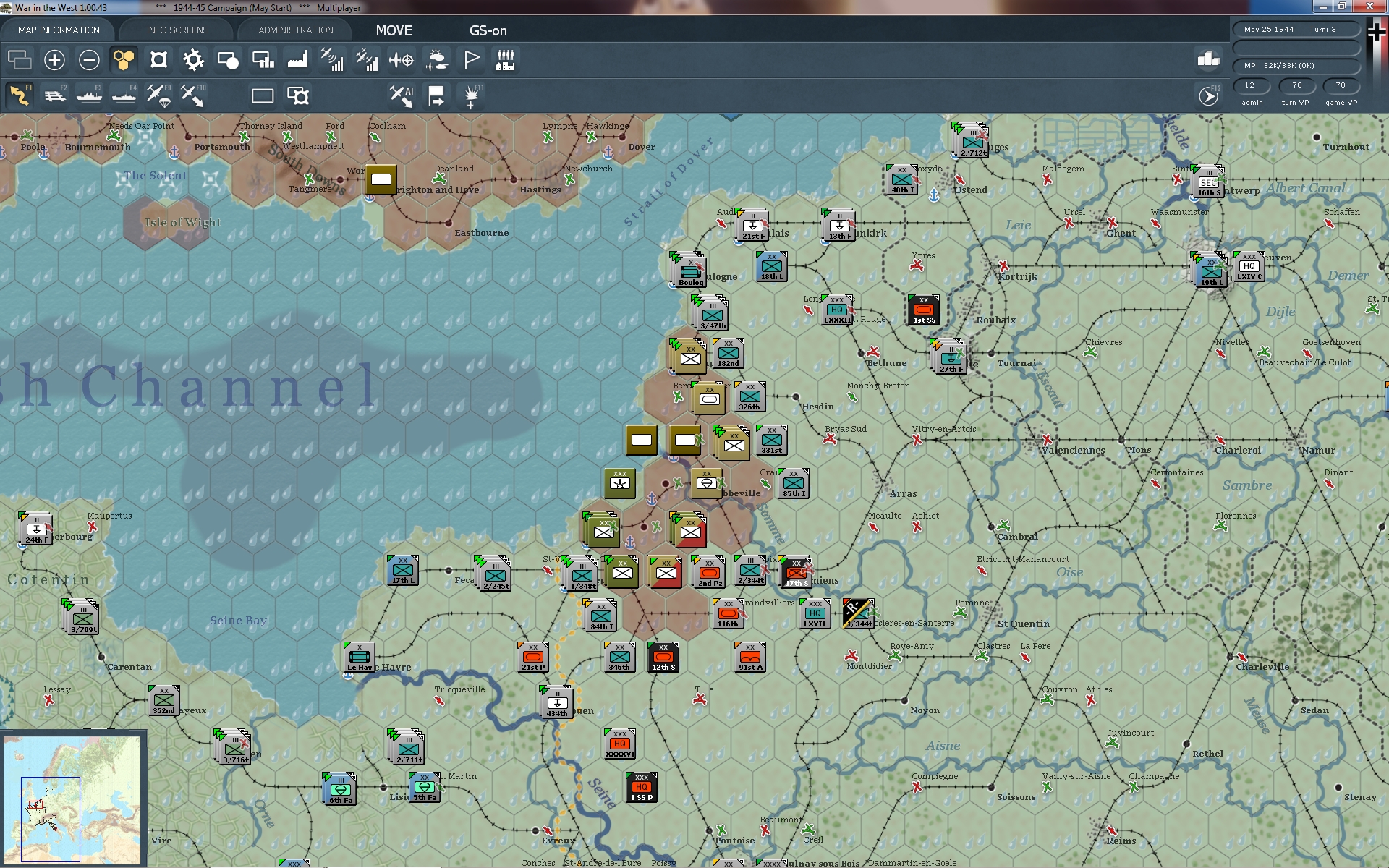Select the 91st A division counter
This screenshot has height=868, width=1389.
click(x=750, y=657)
